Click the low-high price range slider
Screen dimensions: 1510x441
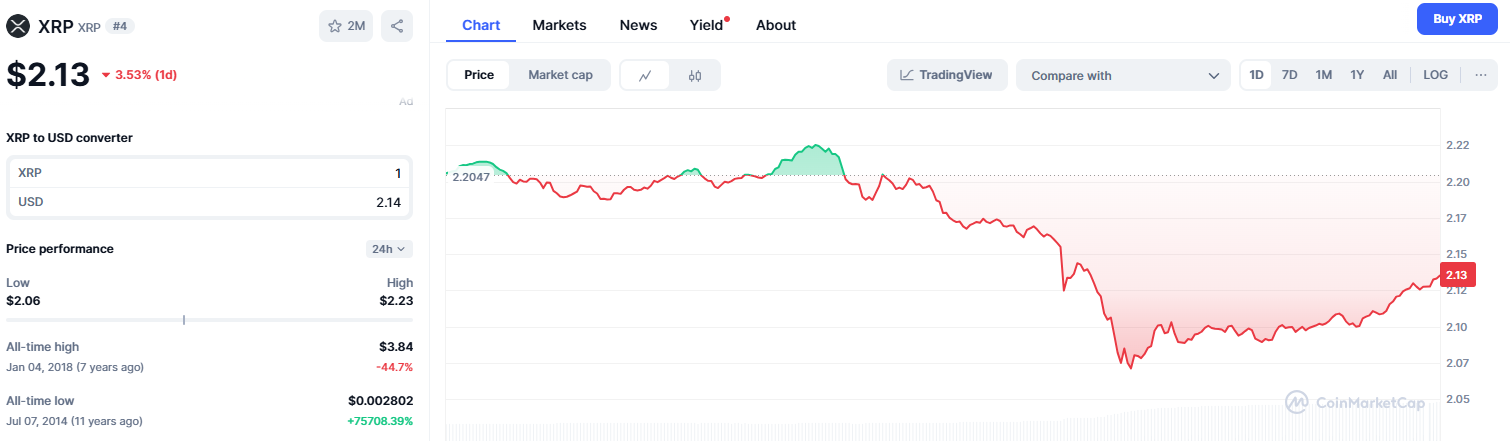tap(209, 320)
